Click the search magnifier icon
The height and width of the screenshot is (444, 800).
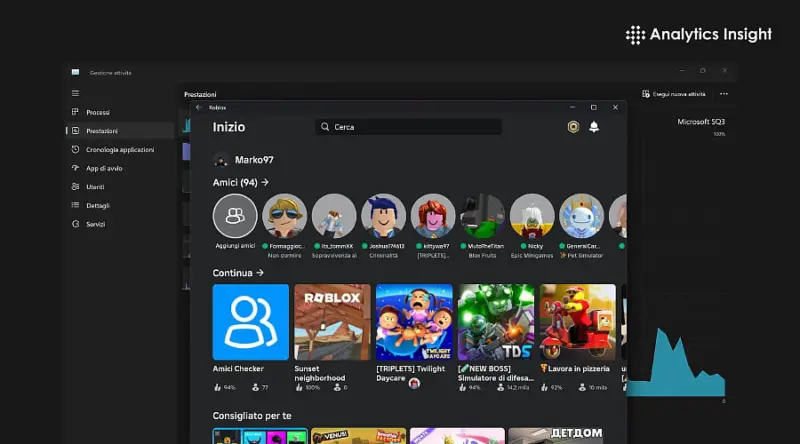tap(325, 127)
